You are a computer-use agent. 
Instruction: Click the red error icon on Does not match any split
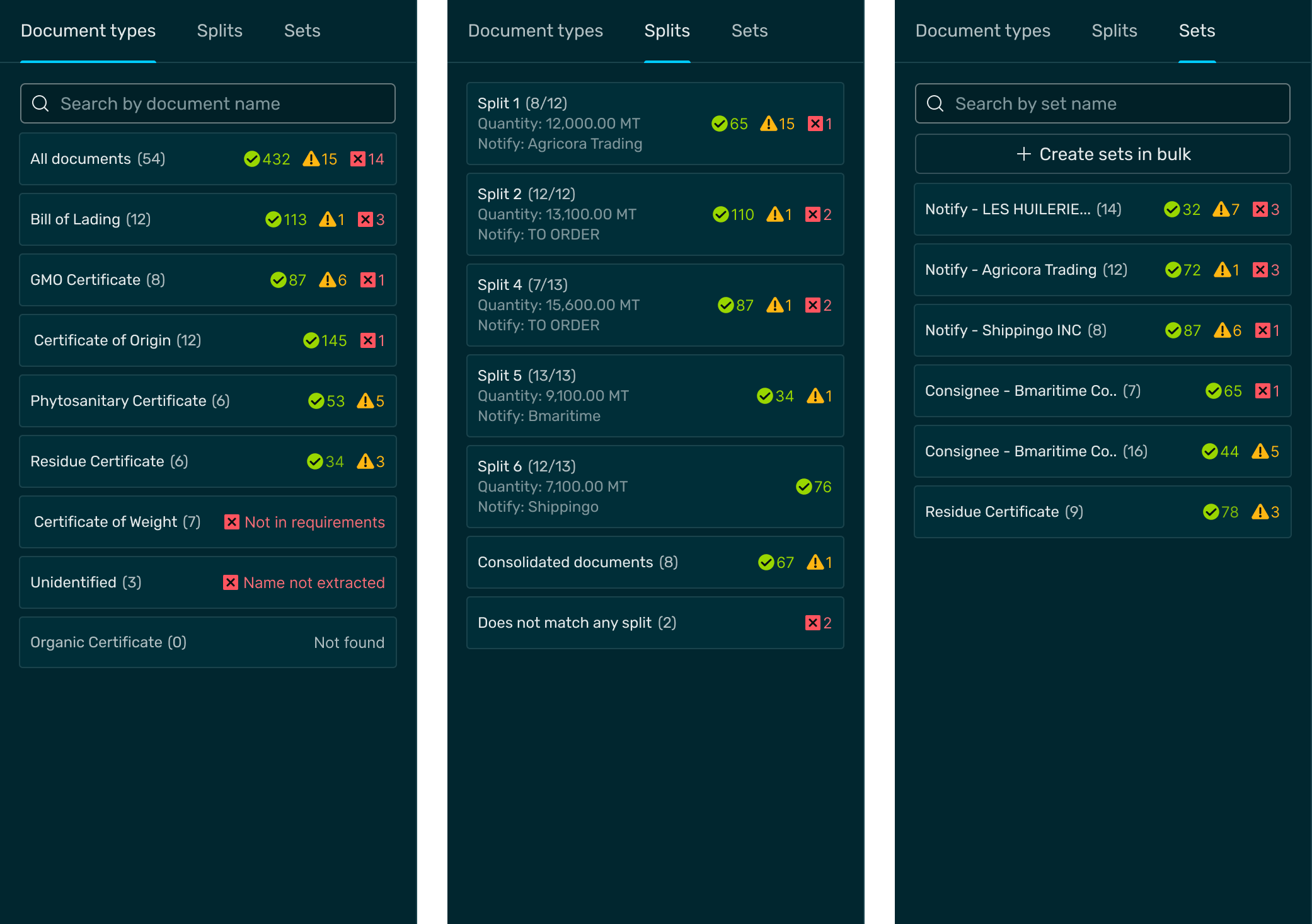point(812,623)
